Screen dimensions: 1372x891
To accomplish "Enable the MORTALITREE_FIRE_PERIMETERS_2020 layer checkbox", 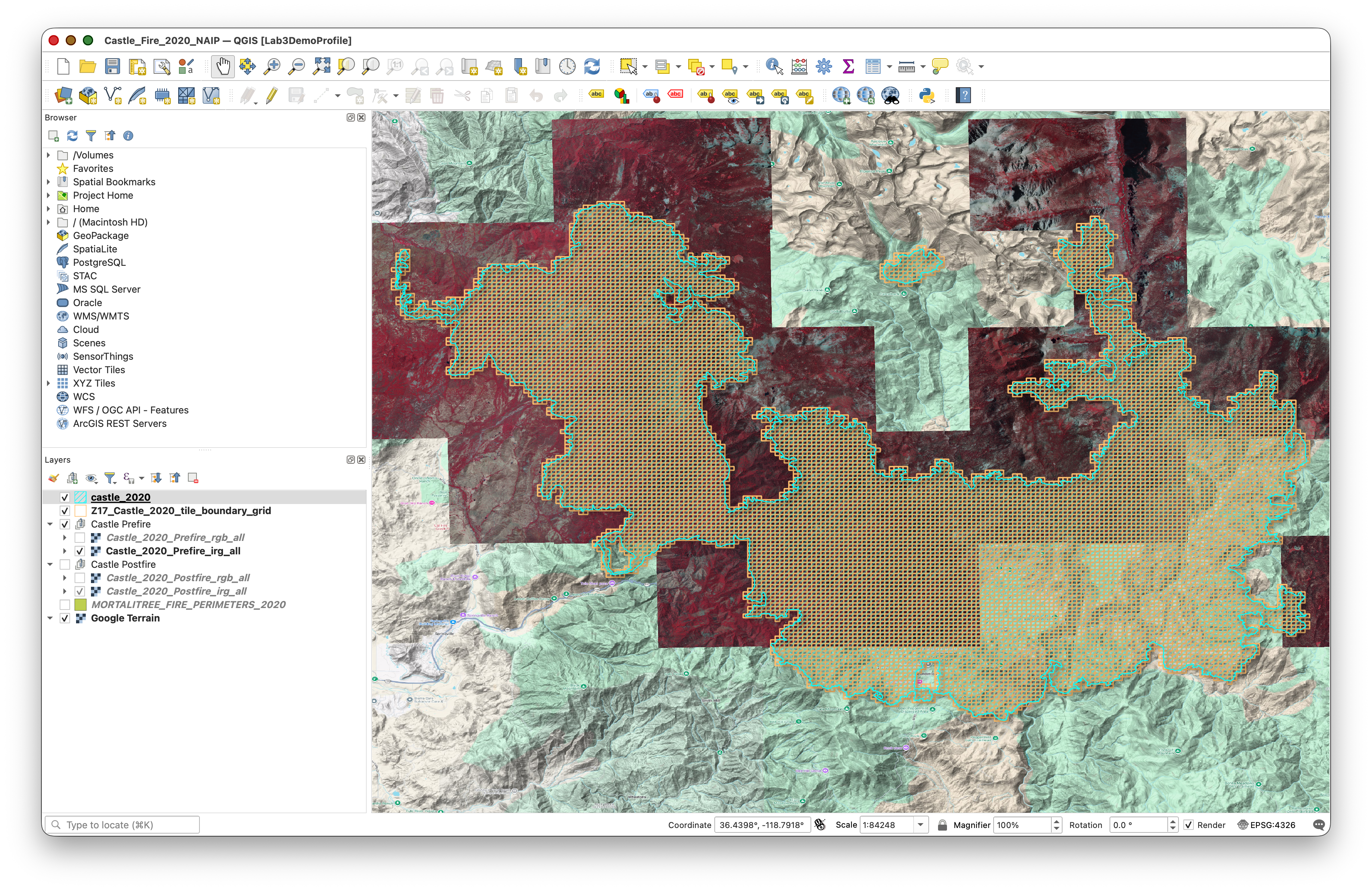I will (x=64, y=605).
